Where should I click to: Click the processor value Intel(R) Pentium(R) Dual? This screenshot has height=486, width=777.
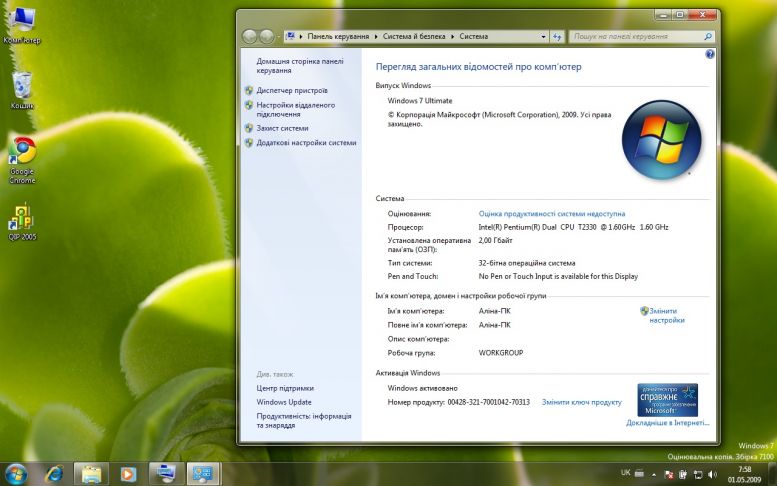click(x=573, y=227)
